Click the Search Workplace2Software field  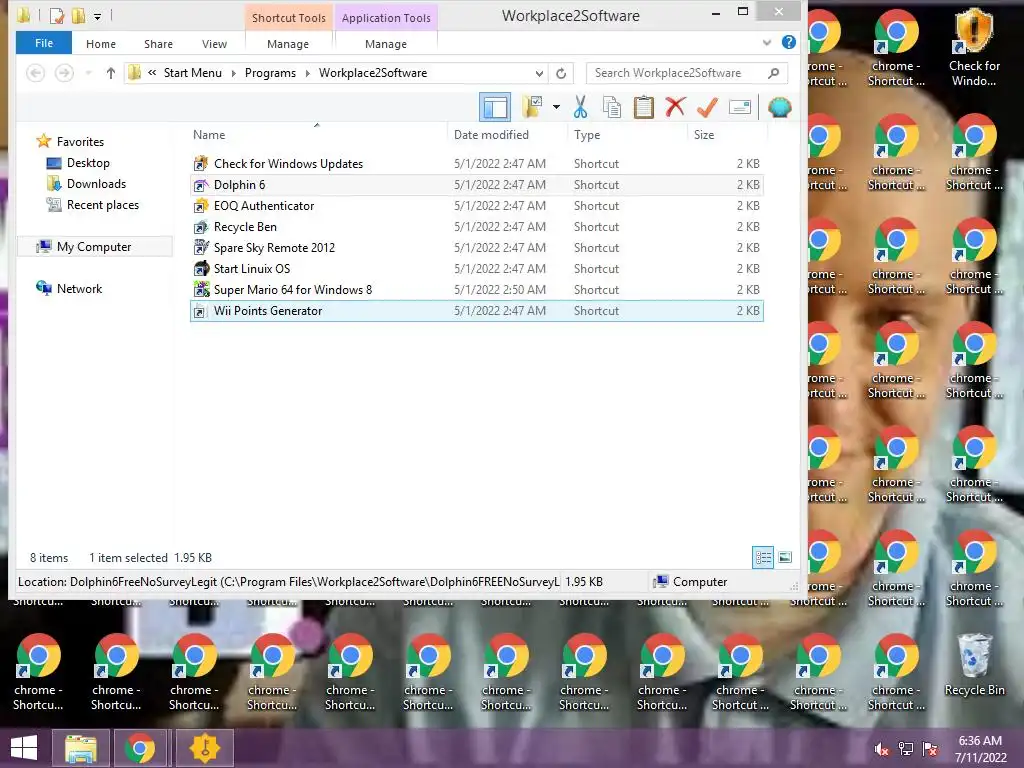tap(687, 73)
